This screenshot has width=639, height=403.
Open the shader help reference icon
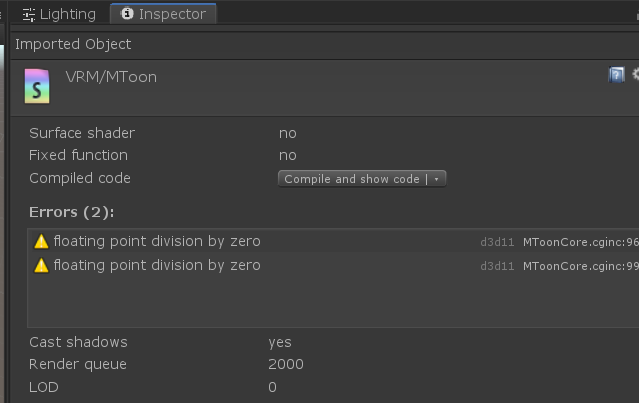coord(616,75)
